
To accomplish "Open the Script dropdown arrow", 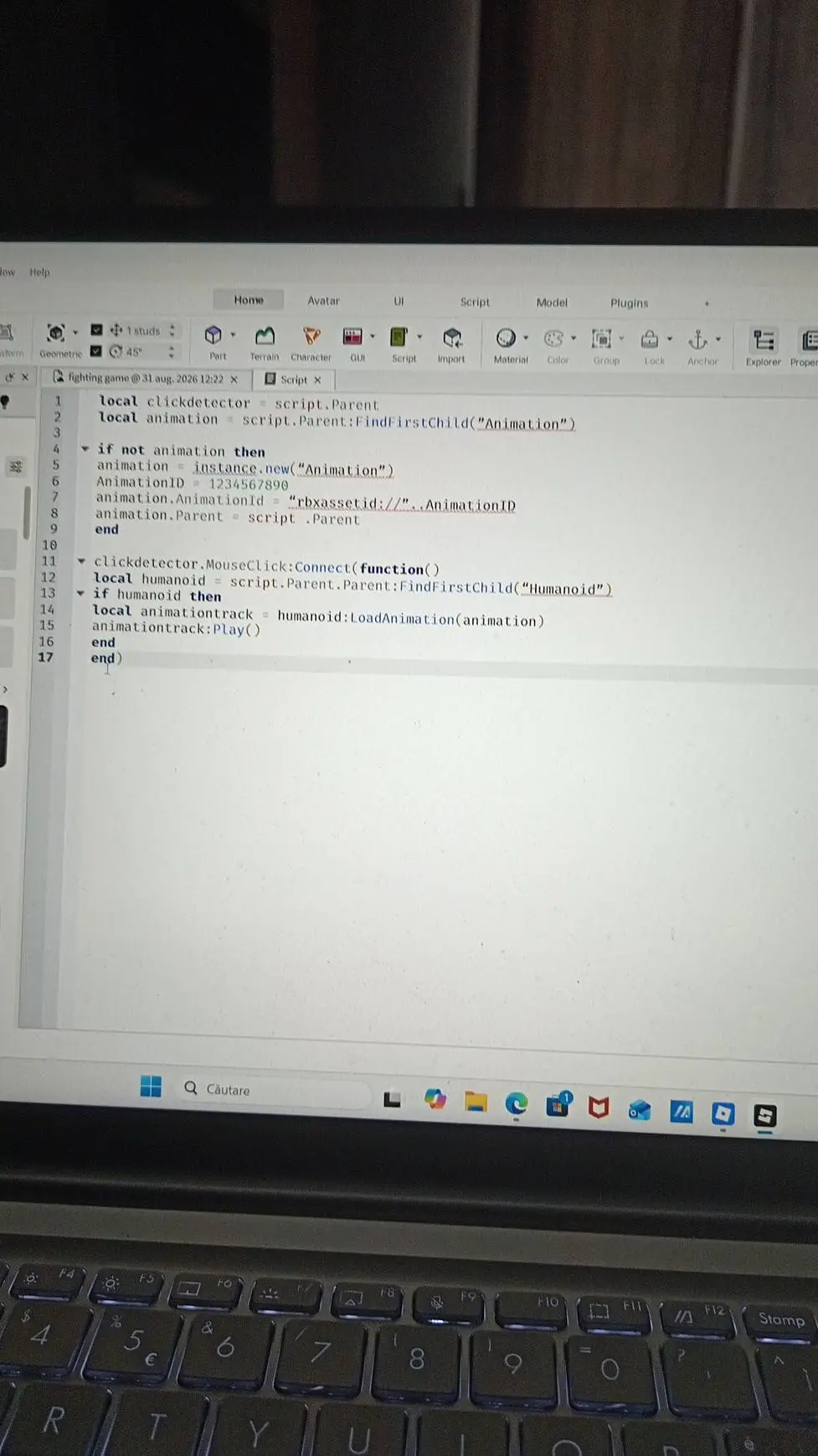I will point(419,338).
